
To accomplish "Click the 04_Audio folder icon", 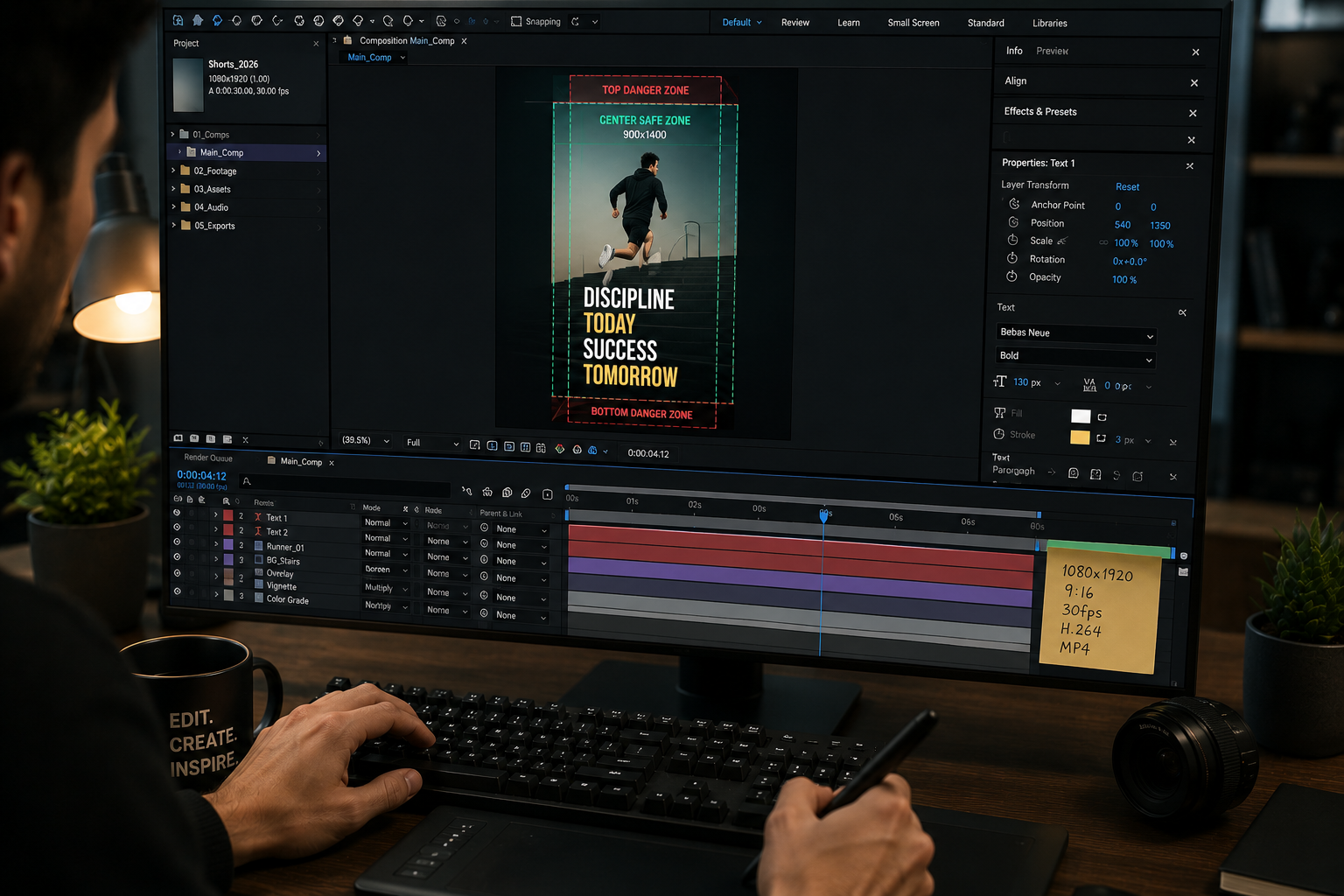I will point(185,206).
